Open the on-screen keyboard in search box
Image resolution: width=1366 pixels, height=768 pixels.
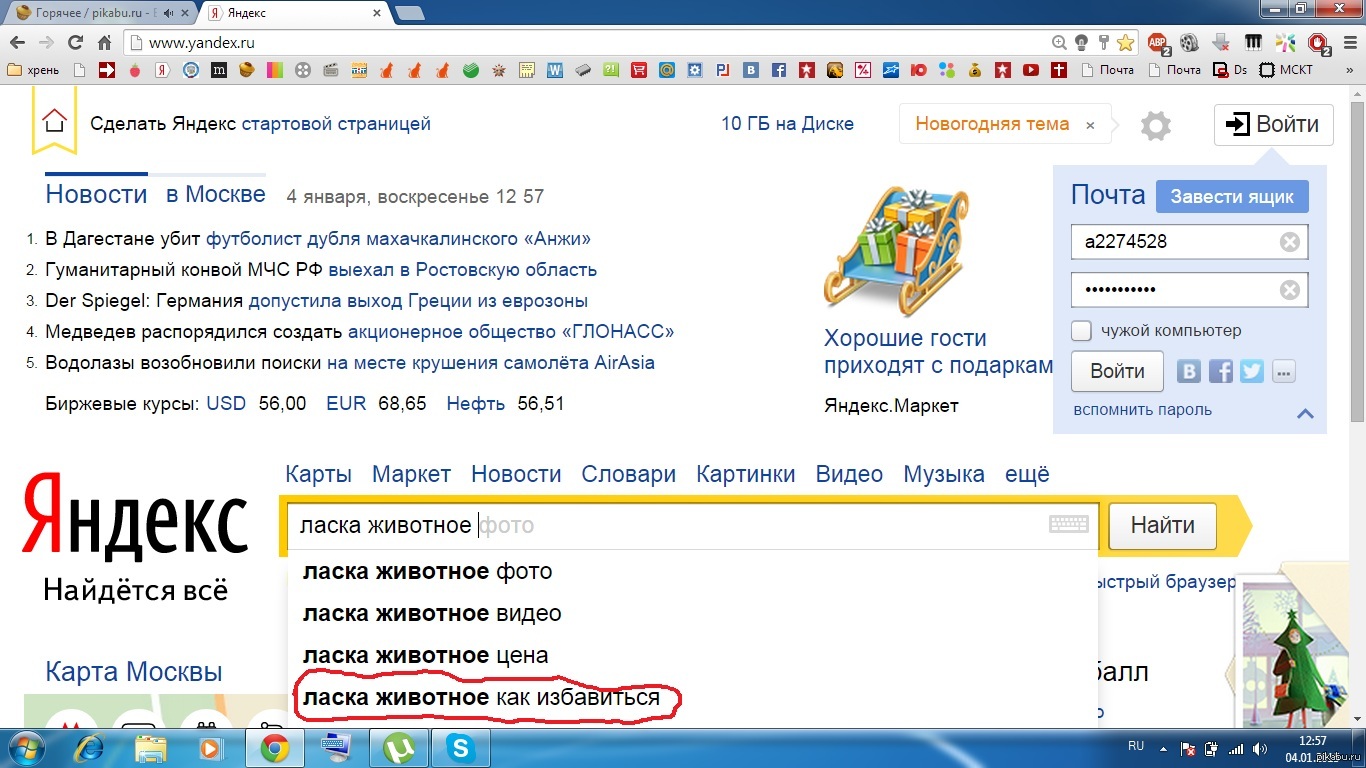pyautogui.click(x=1069, y=525)
